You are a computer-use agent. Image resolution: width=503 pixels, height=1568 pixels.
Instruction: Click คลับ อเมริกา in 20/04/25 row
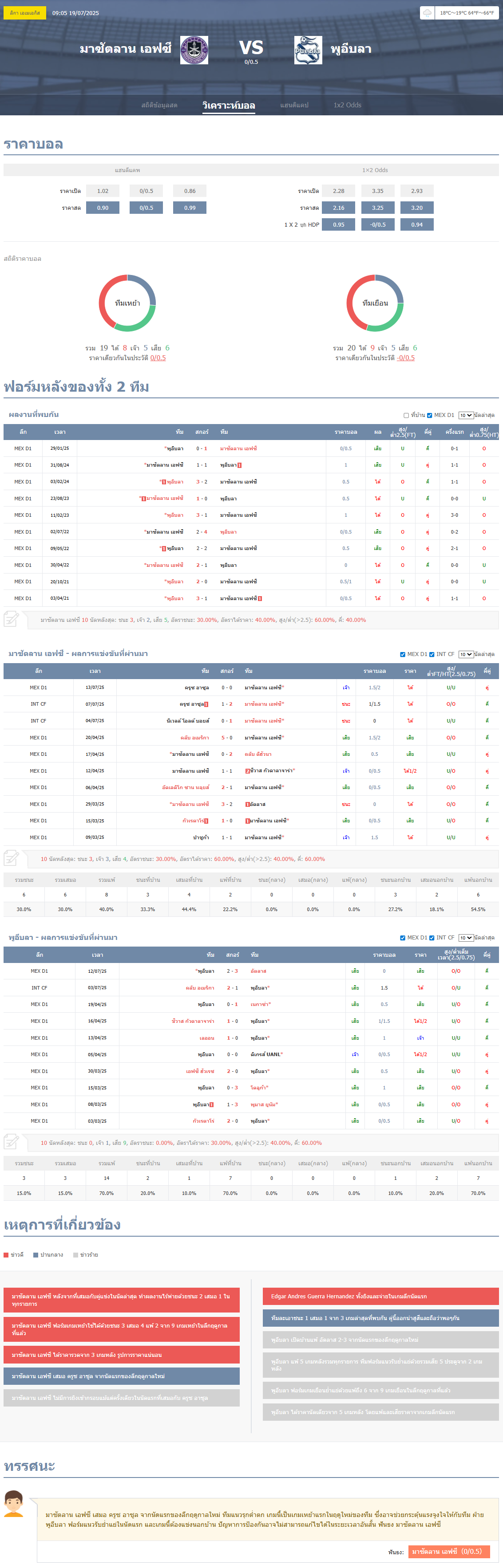point(195,738)
